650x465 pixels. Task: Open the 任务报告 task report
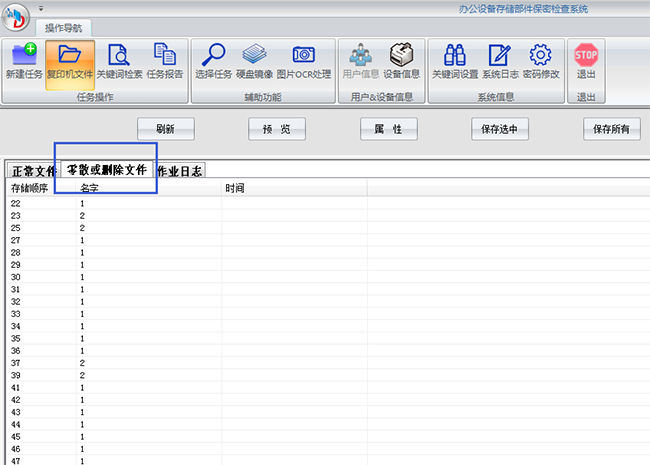pyautogui.click(x=165, y=62)
